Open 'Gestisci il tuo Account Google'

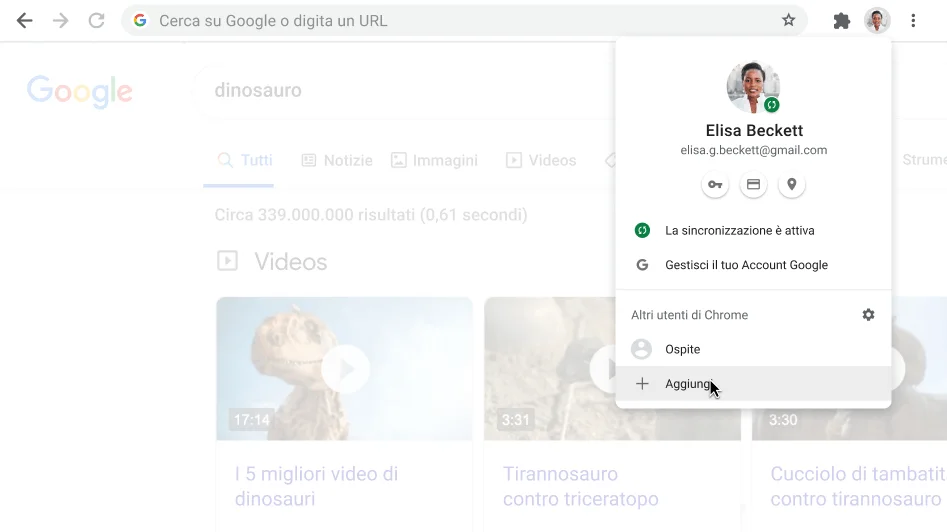click(746, 265)
